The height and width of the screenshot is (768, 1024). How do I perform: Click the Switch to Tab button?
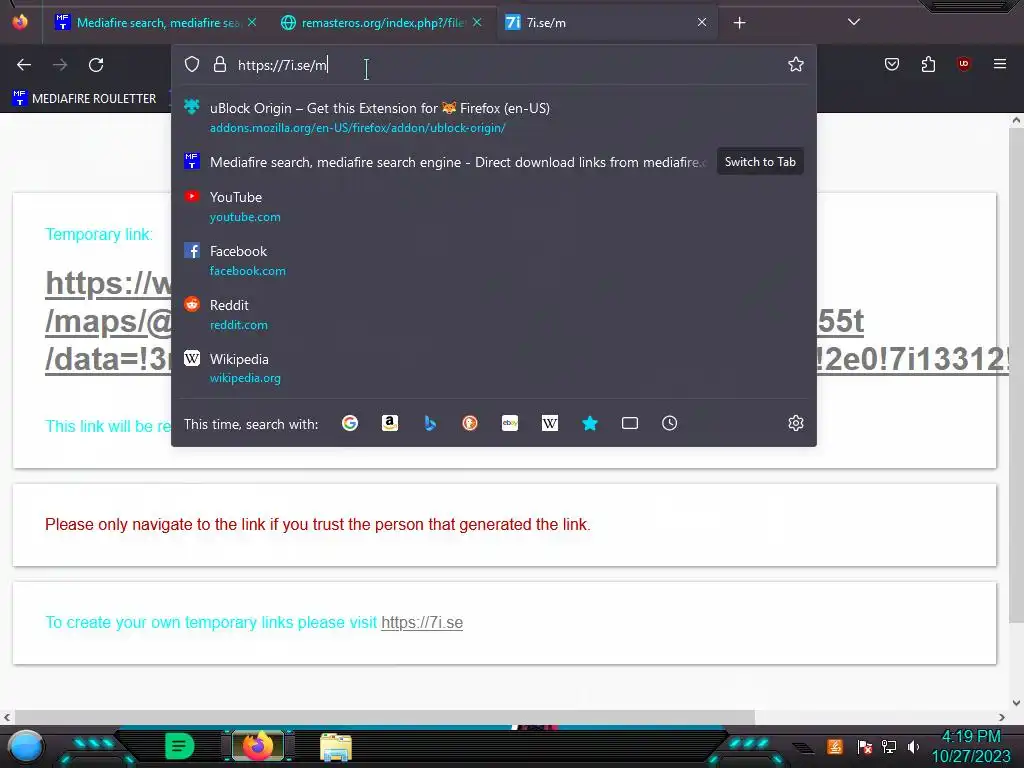(x=760, y=161)
